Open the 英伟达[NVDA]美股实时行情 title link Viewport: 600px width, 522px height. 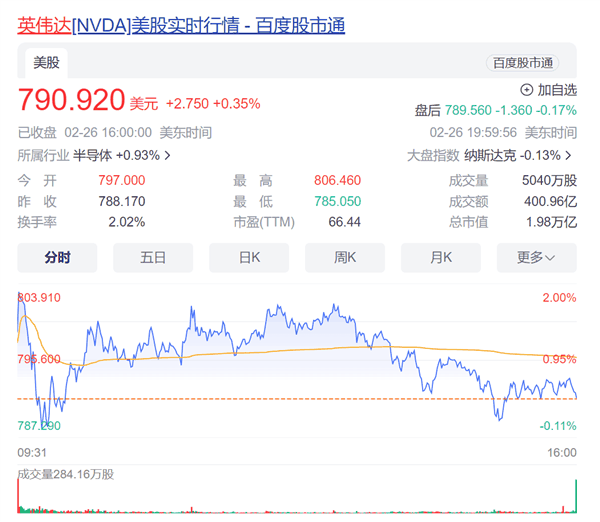[x=181, y=26]
